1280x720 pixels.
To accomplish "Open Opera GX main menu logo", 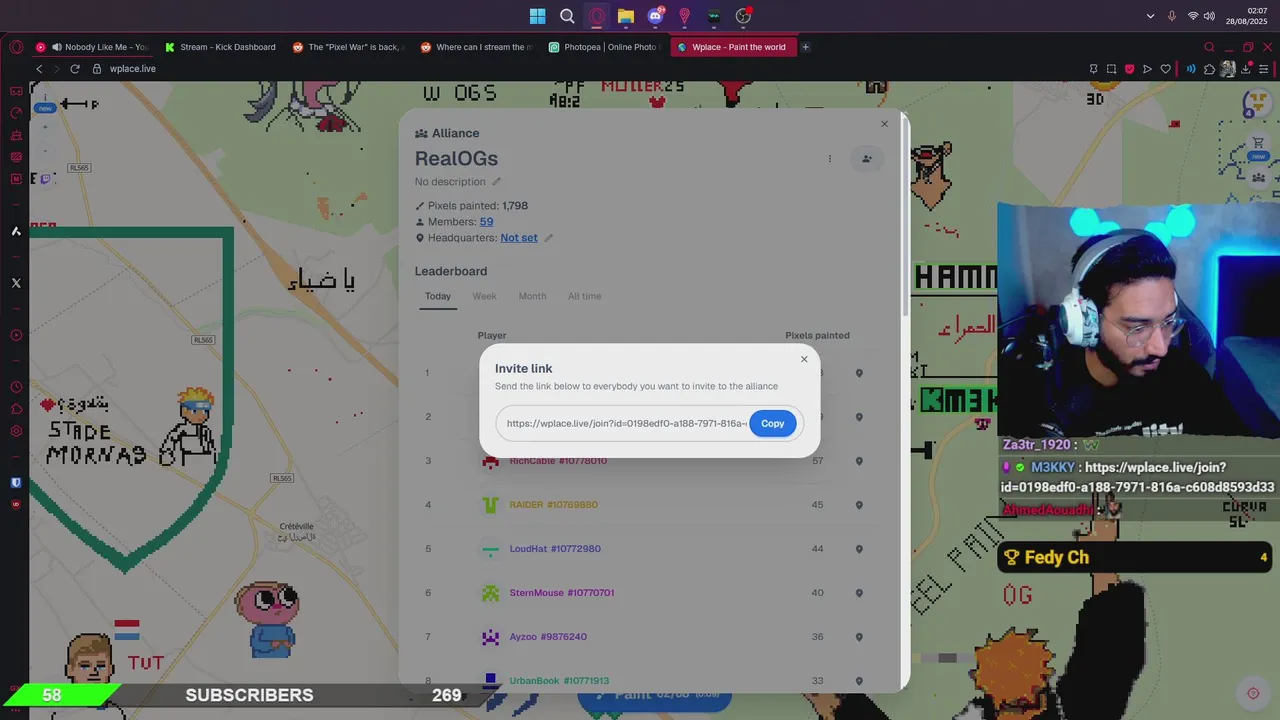I will click(16, 47).
